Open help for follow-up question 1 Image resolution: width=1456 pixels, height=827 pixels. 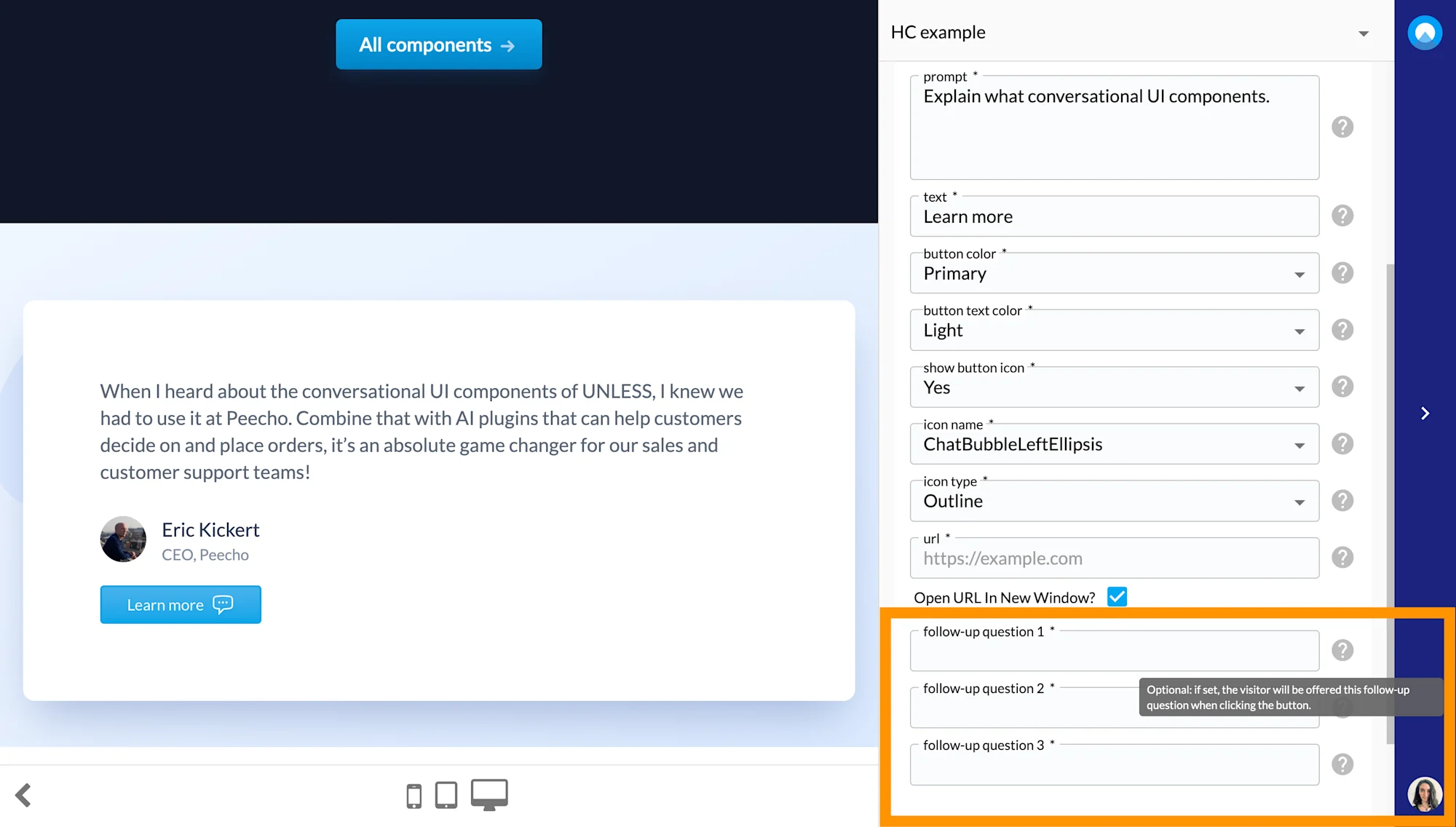[x=1342, y=649]
